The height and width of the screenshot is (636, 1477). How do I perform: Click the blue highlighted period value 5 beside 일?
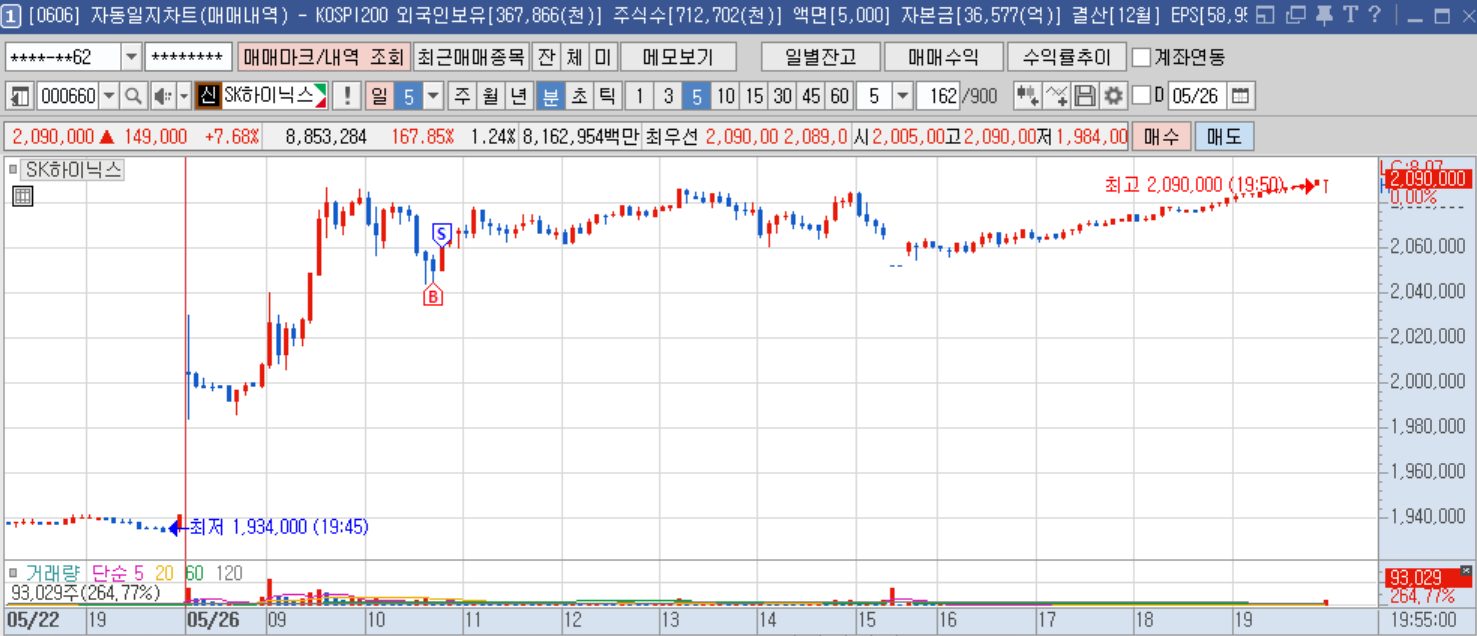(x=408, y=96)
